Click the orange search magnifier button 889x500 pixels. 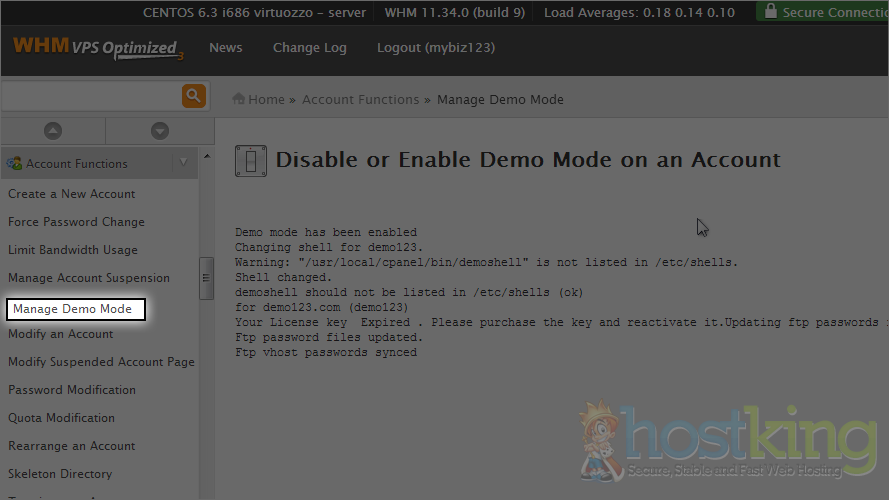coord(193,96)
